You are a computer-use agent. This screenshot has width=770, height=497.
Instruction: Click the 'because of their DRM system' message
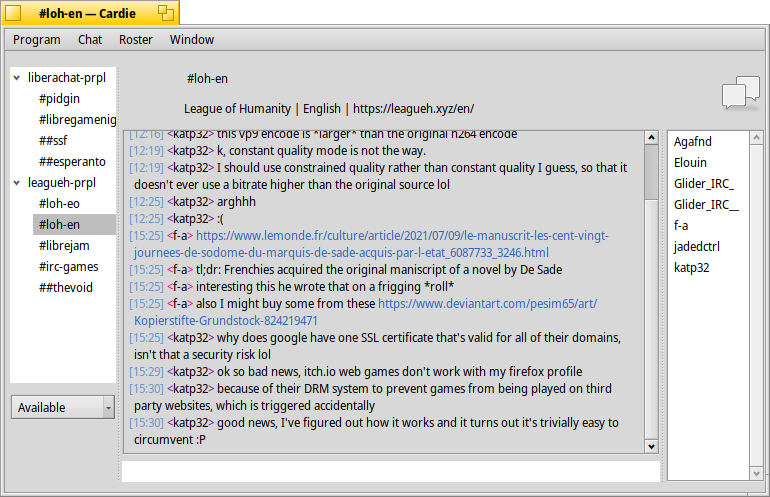tap(371, 397)
